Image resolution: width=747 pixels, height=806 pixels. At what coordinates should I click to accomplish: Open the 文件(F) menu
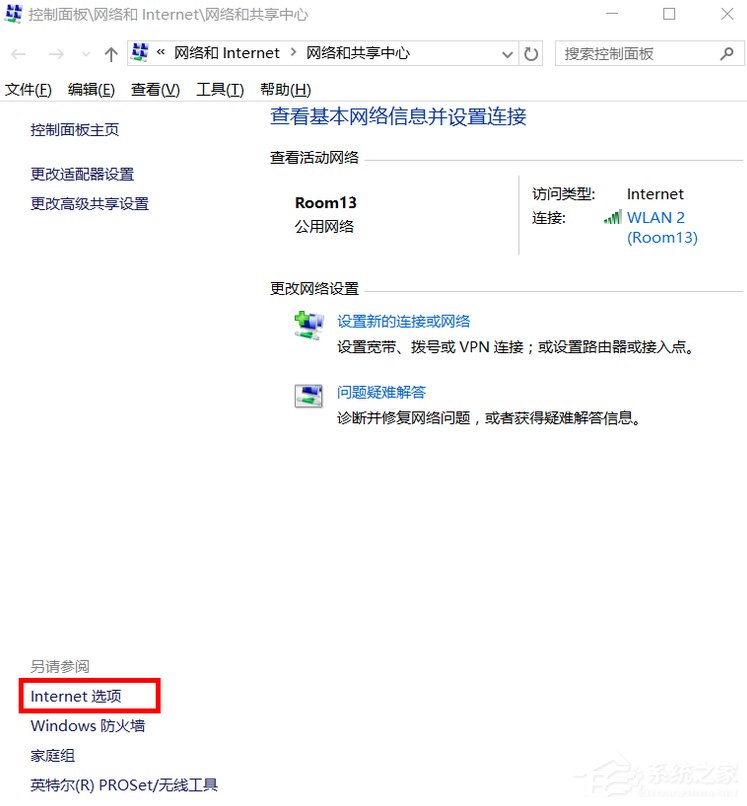pyautogui.click(x=28, y=90)
